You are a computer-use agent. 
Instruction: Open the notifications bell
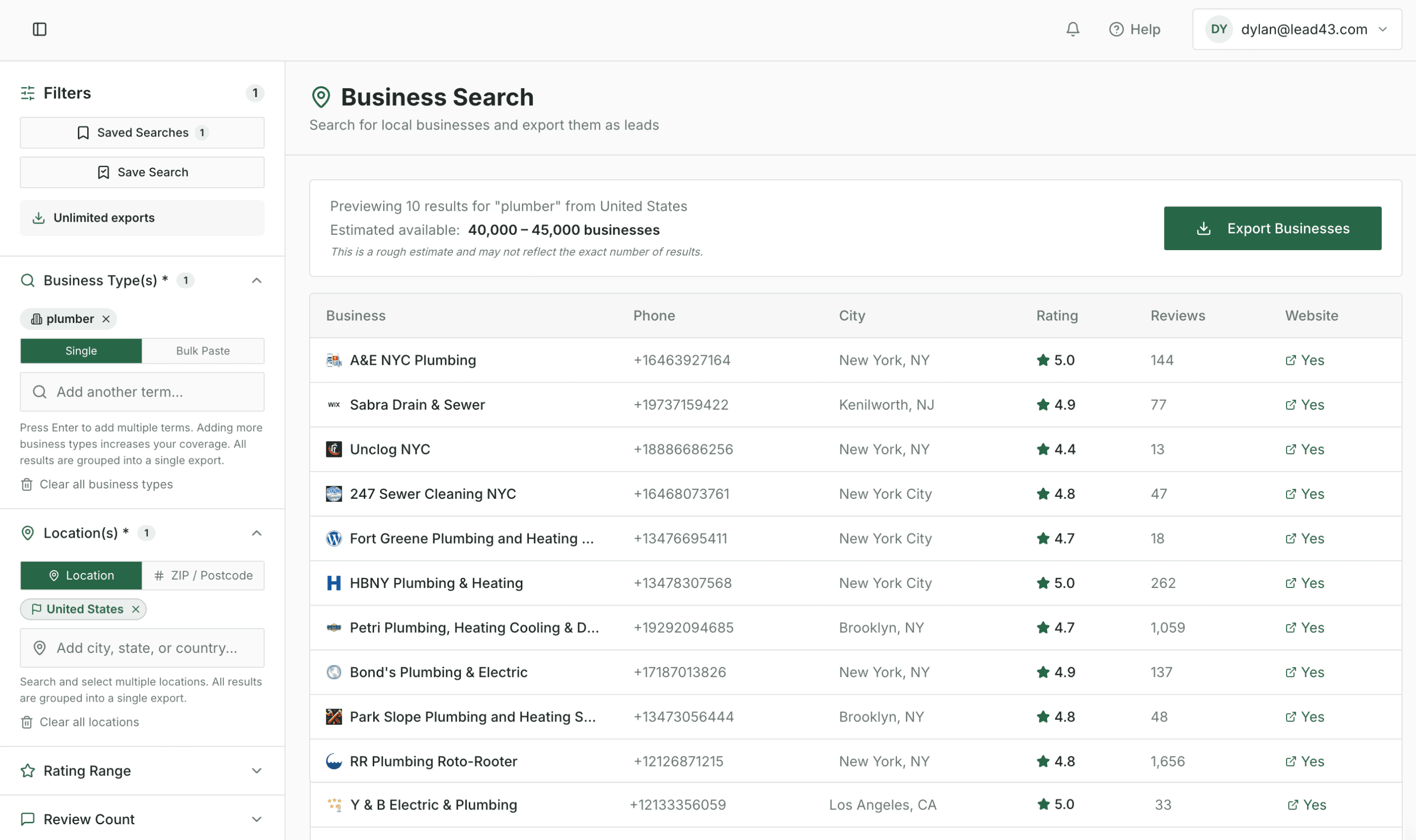[x=1072, y=29]
